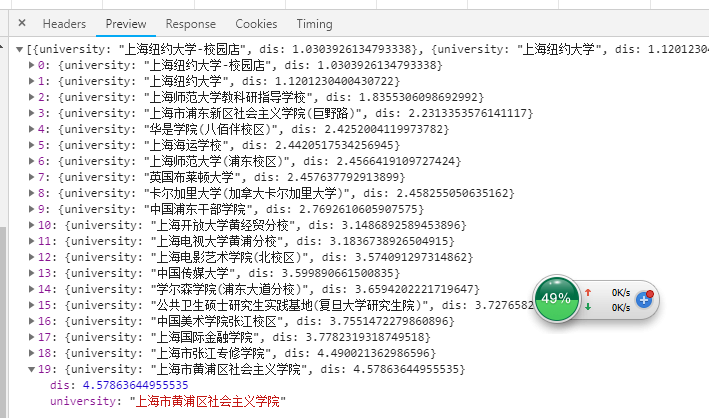Close the request details panel
709x418 pixels.
[22, 23]
